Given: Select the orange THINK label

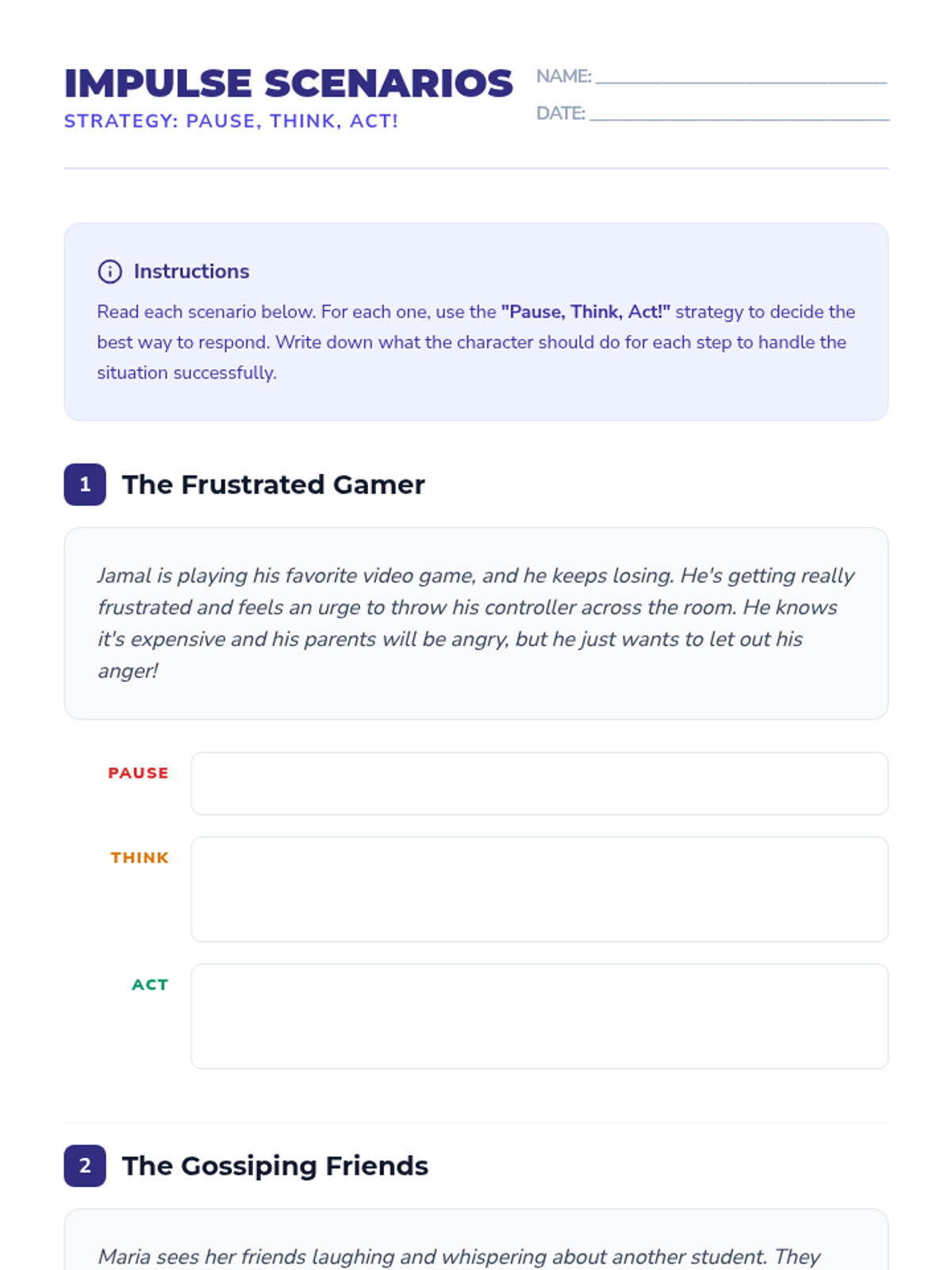Looking at the screenshot, I should 140,858.
